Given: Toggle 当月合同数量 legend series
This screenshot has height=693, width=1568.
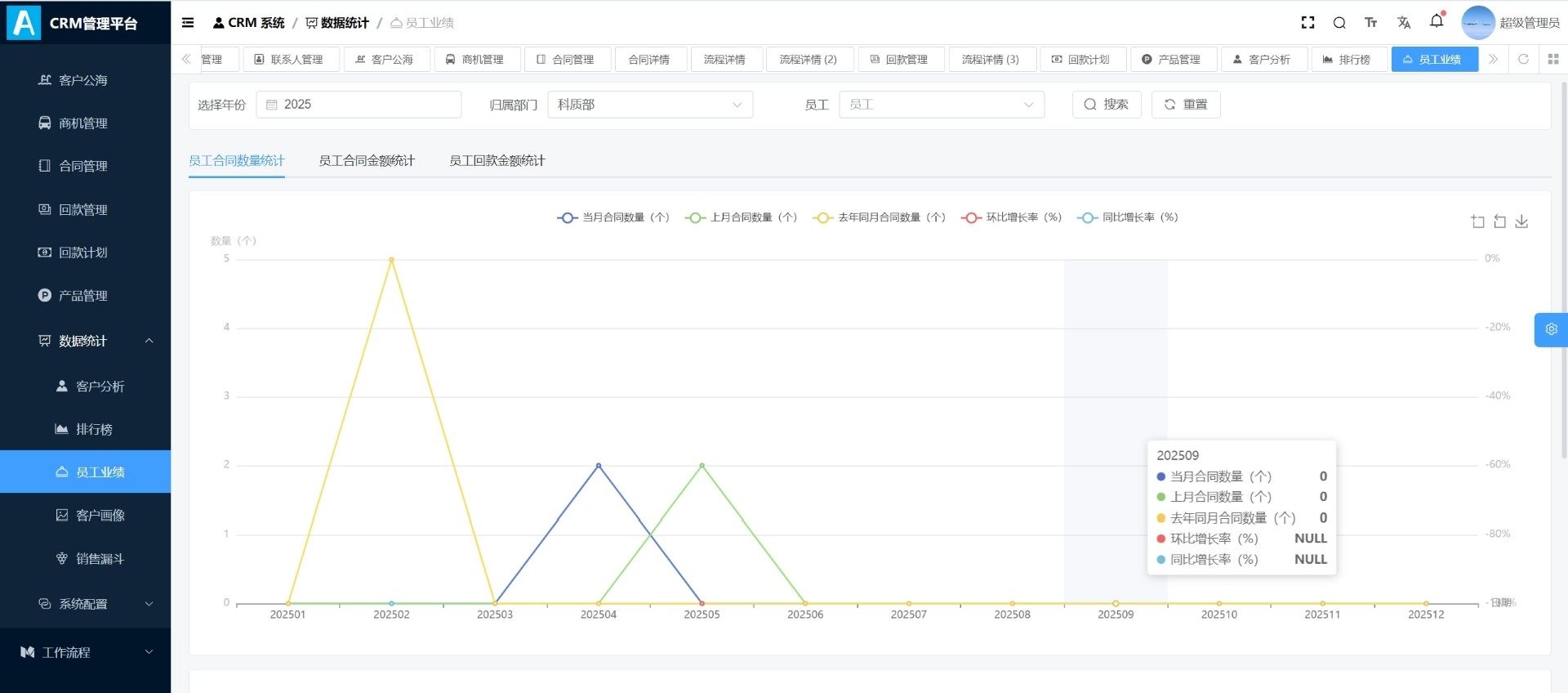Looking at the screenshot, I should click(613, 217).
